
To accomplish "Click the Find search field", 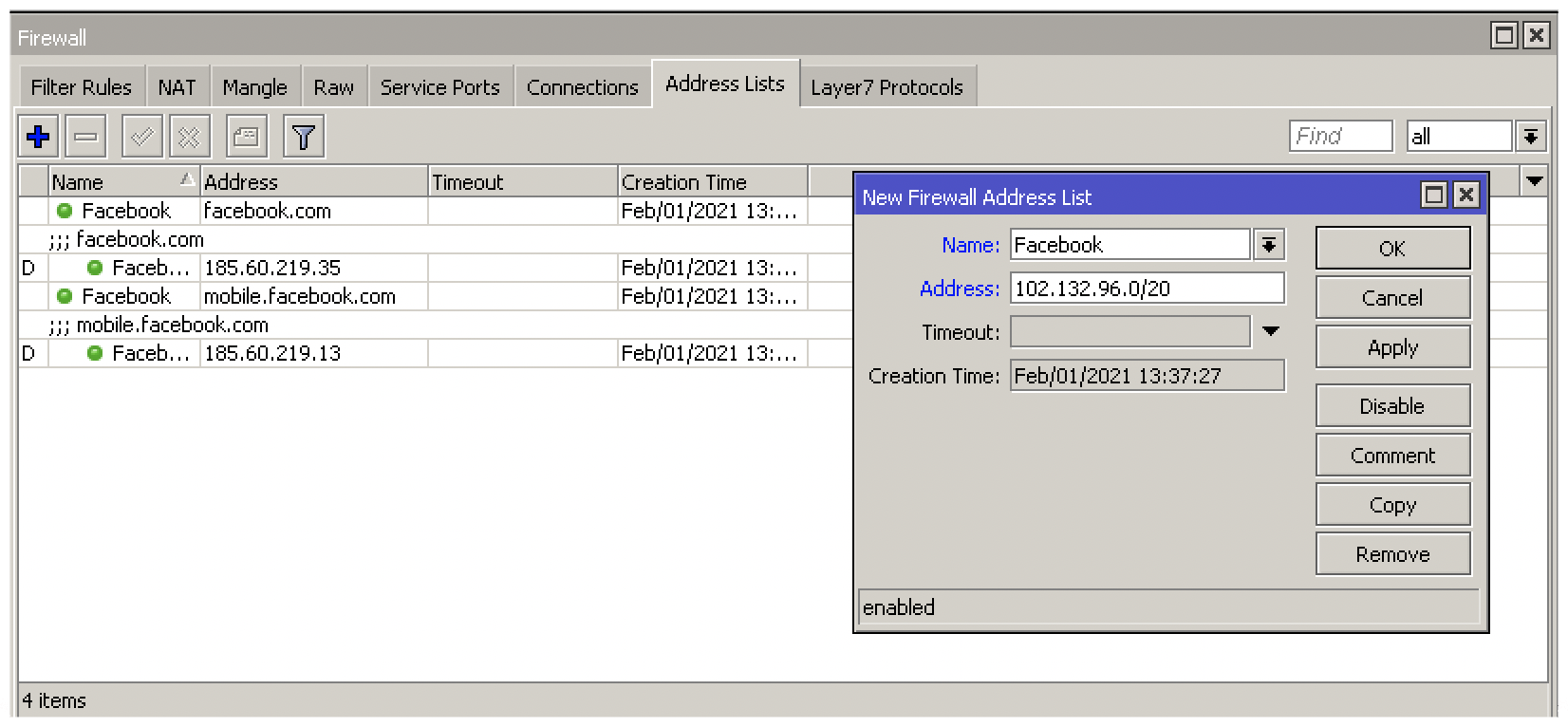I will pyautogui.click(x=1340, y=137).
